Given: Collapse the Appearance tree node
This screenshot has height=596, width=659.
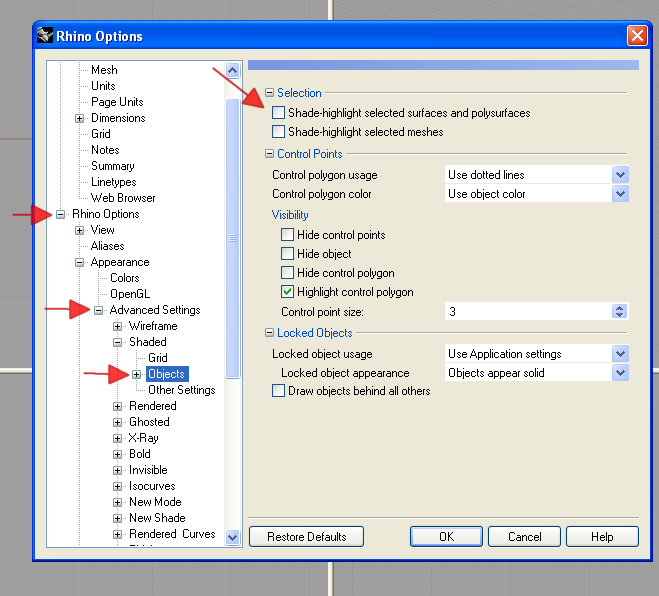Looking at the screenshot, I should click(x=79, y=262).
